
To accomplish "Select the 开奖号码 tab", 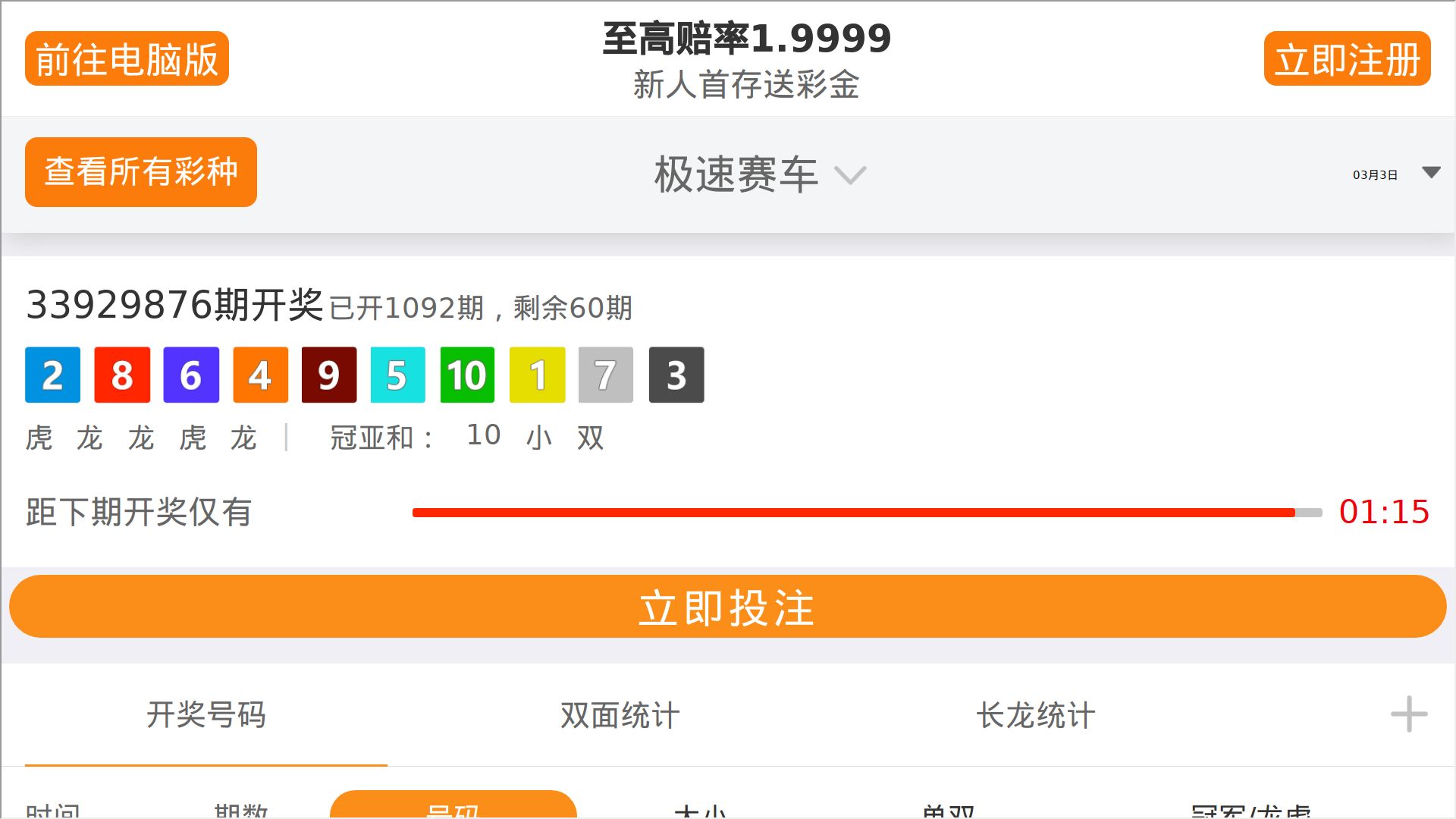I will pyautogui.click(x=206, y=715).
